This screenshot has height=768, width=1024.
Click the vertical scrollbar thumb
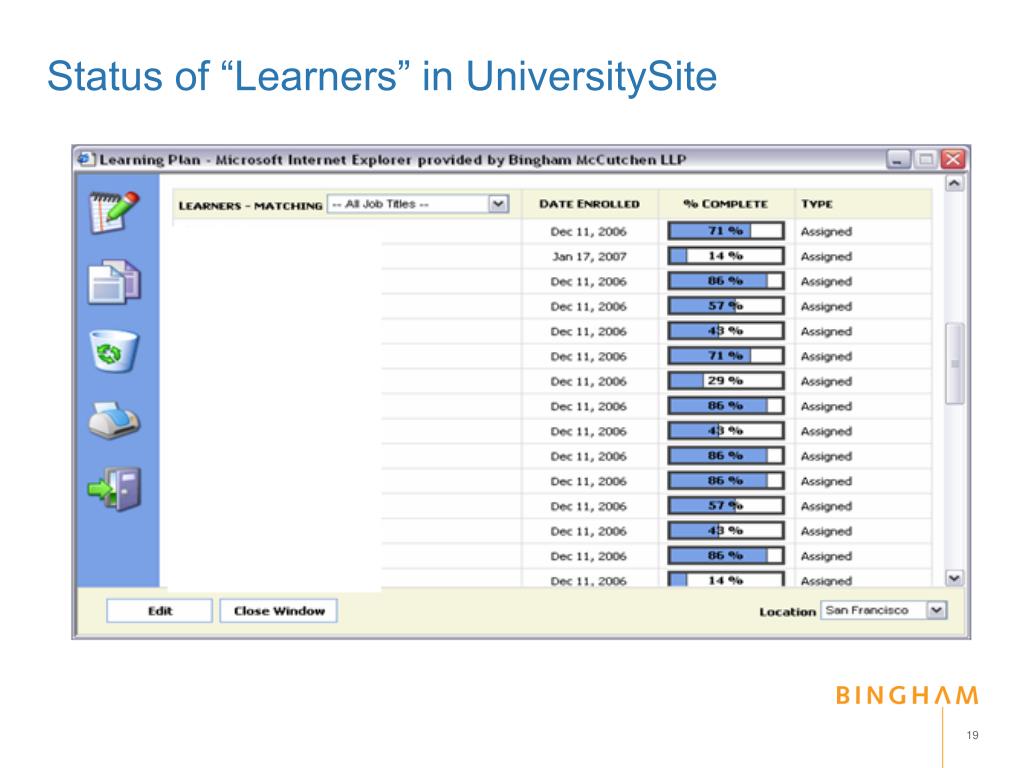(x=954, y=363)
